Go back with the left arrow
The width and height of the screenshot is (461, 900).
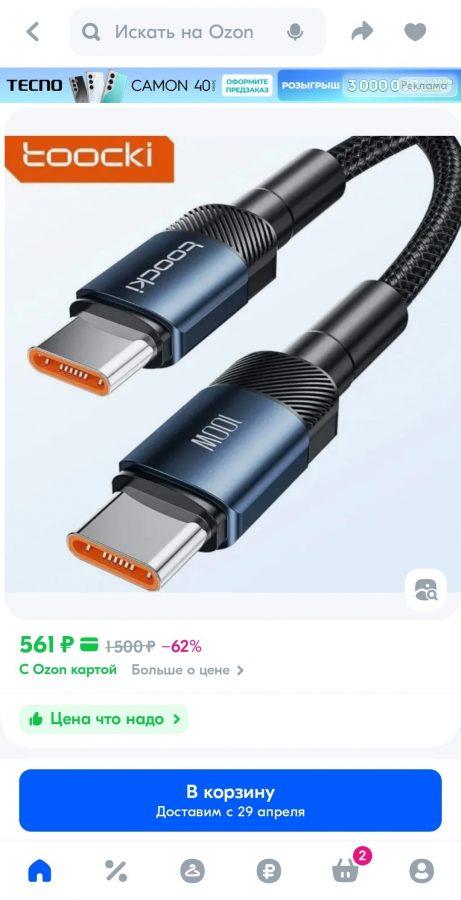(x=33, y=32)
